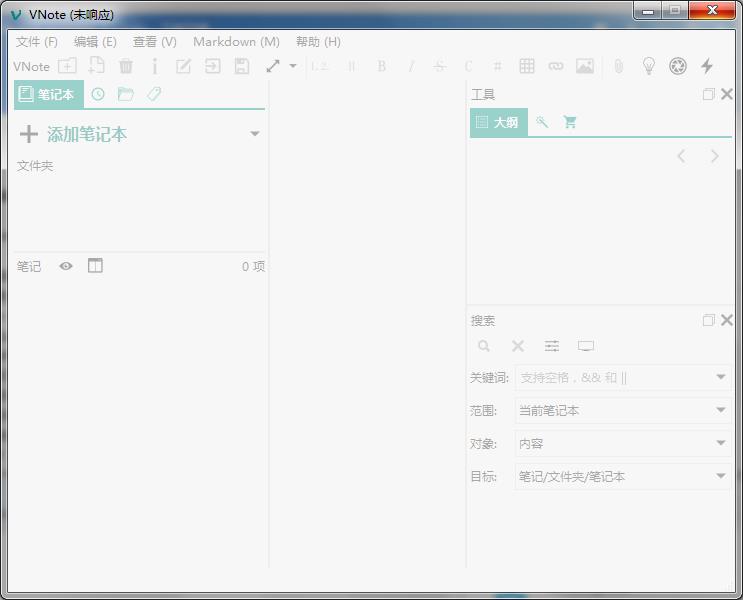Toggle the eye view icon beside 笔记

coord(66,266)
